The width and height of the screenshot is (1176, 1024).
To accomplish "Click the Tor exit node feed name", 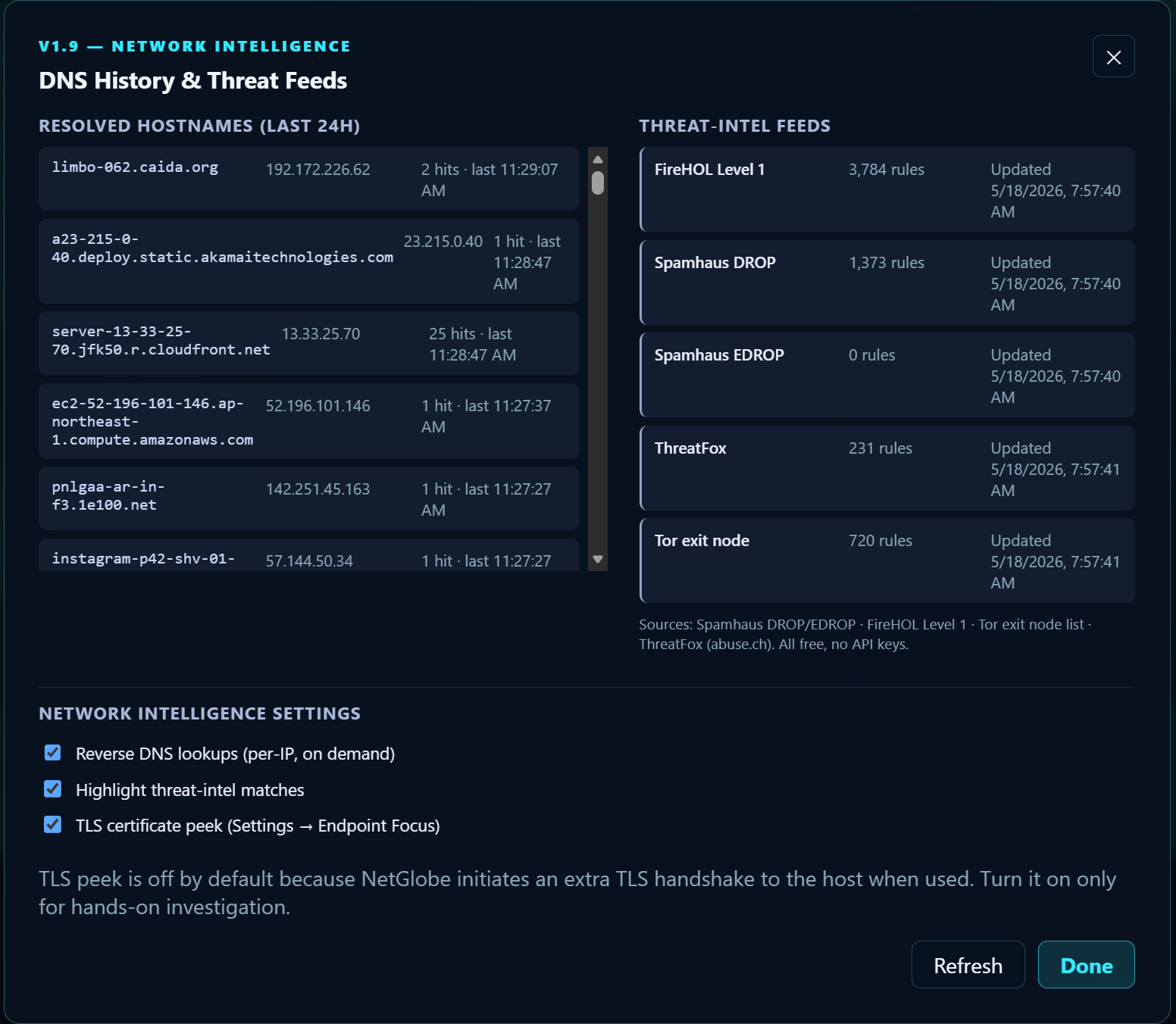I will click(x=702, y=541).
